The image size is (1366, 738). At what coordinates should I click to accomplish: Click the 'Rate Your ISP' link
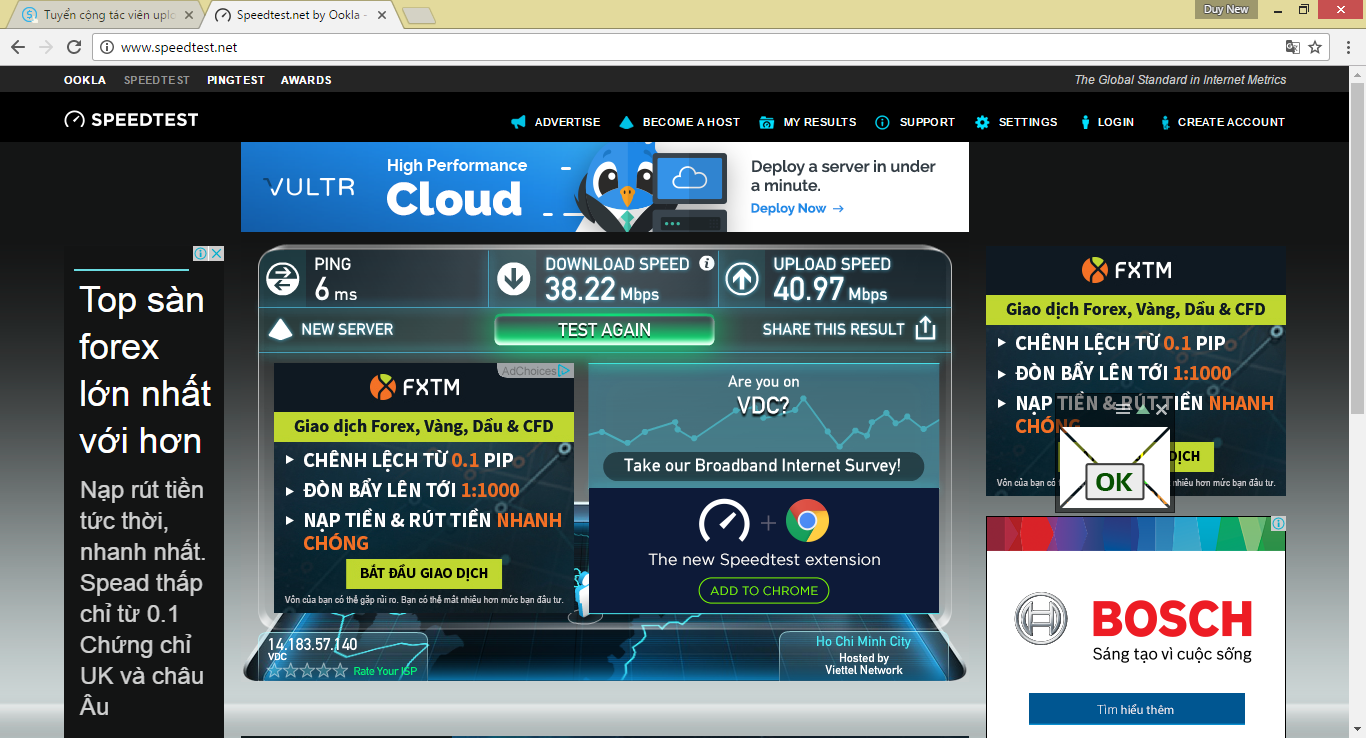pos(385,671)
